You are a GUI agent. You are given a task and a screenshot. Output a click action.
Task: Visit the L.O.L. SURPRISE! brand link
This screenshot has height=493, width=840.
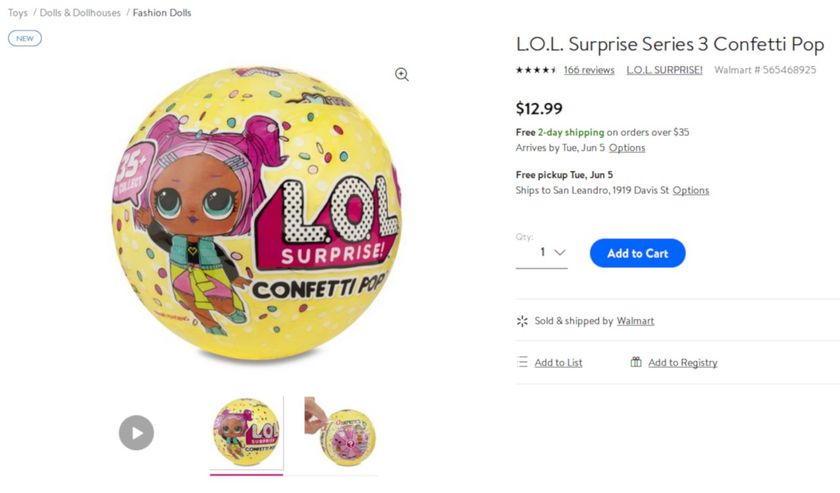click(664, 70)
